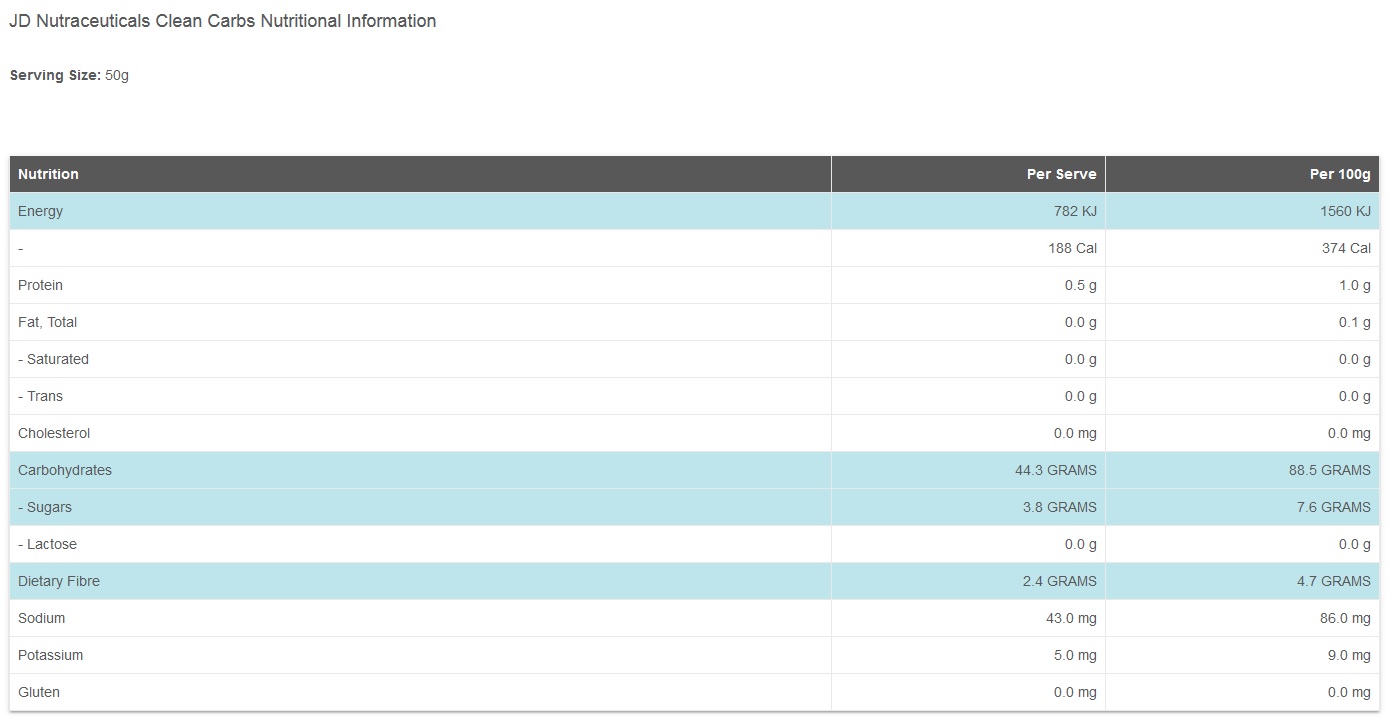
Task: Select the Sodium row label
Action: point(41,618)
